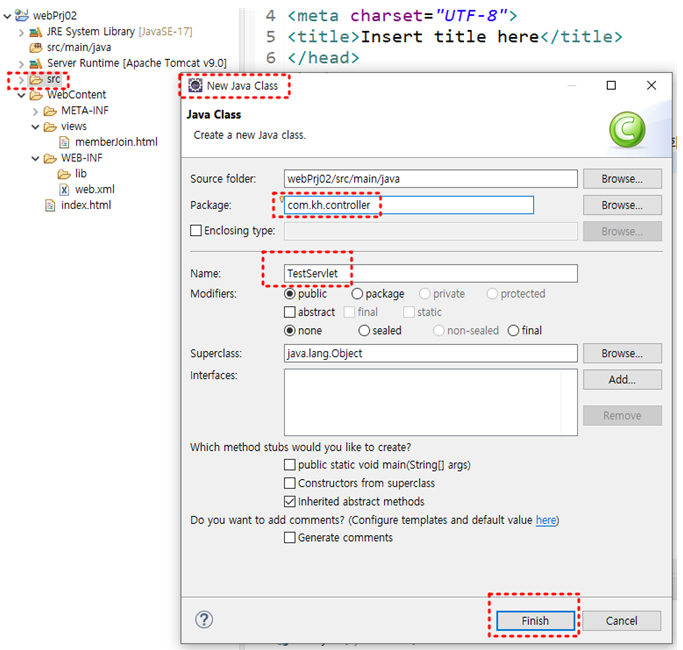Open the 'here' templates configuration link
Screen dimensions: 683x650
point(546,520)
